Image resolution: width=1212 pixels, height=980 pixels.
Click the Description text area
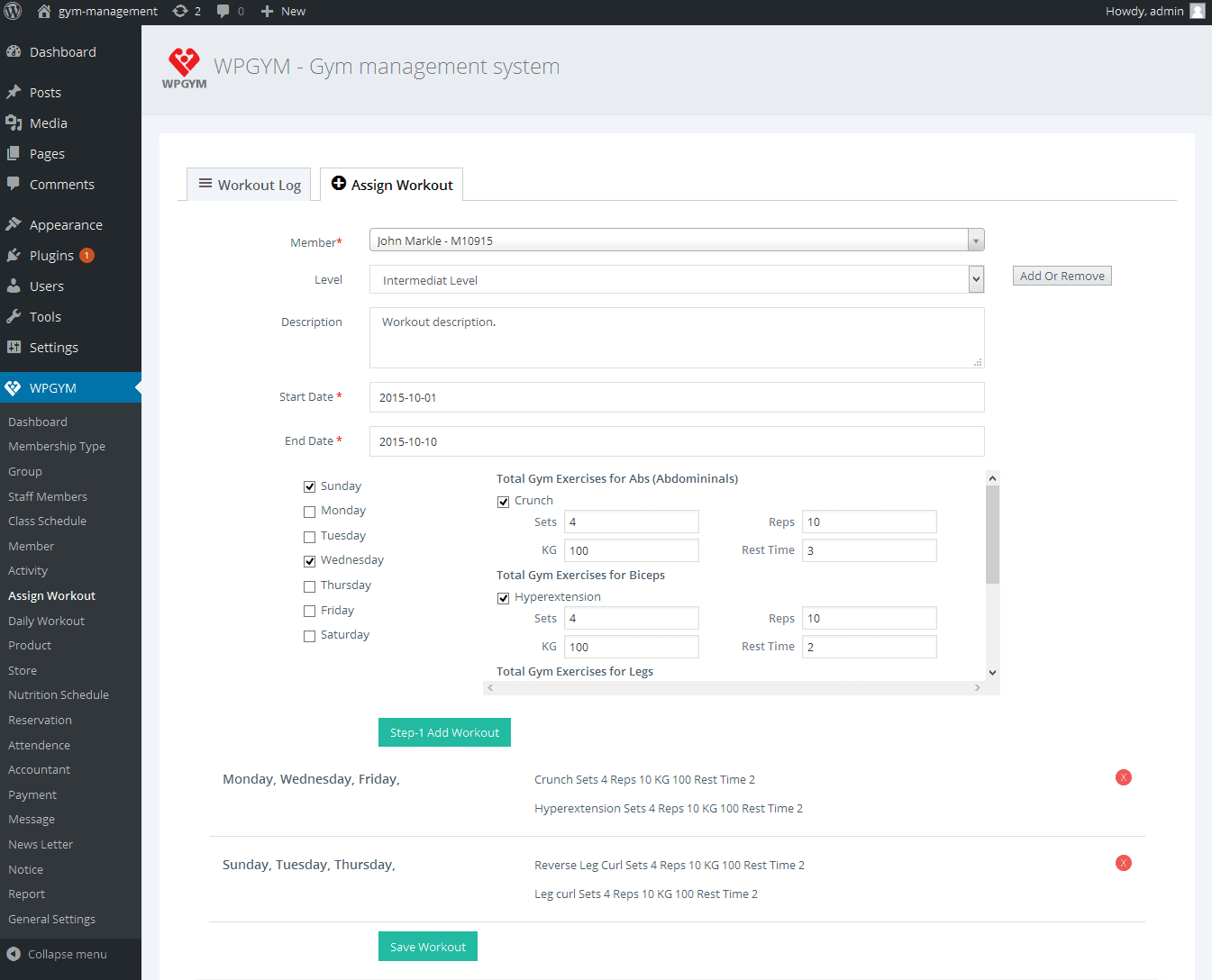pos(677,338)
